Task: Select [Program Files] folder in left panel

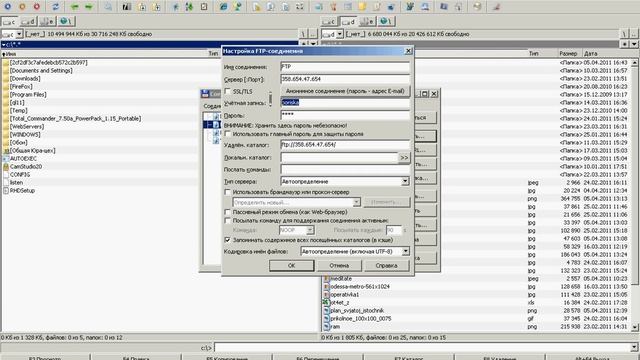Action: pyautogui.click(x=28, y=94)
